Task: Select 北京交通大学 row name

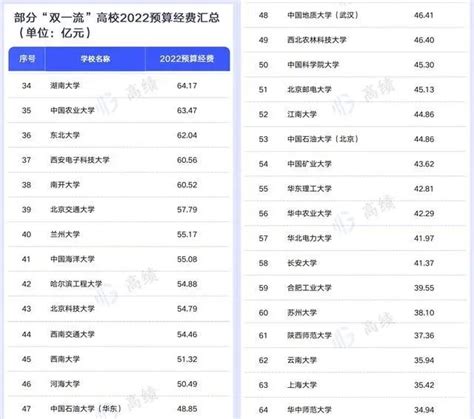Action: (72, 210)
